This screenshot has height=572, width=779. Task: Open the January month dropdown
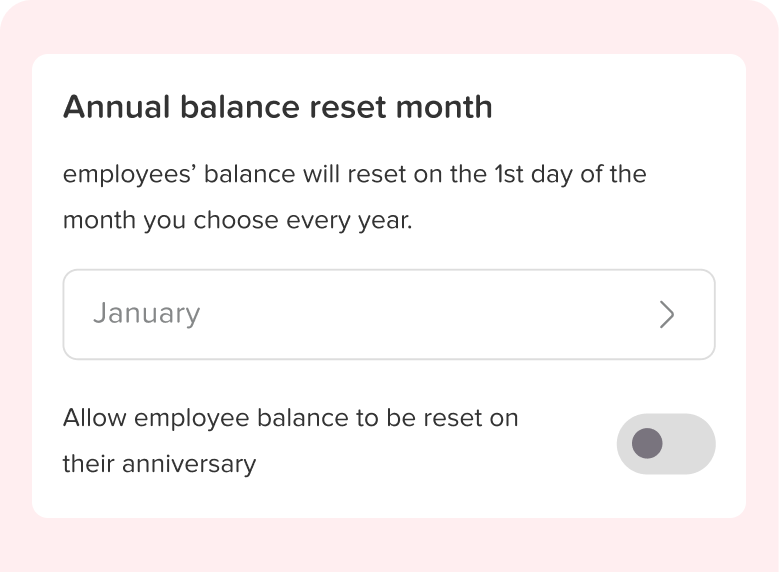pos(388,314)
